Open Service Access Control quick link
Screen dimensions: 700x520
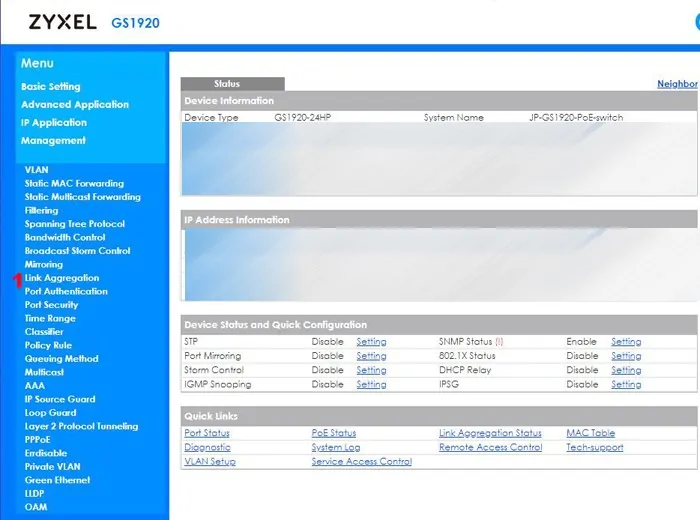pos(362,462)
